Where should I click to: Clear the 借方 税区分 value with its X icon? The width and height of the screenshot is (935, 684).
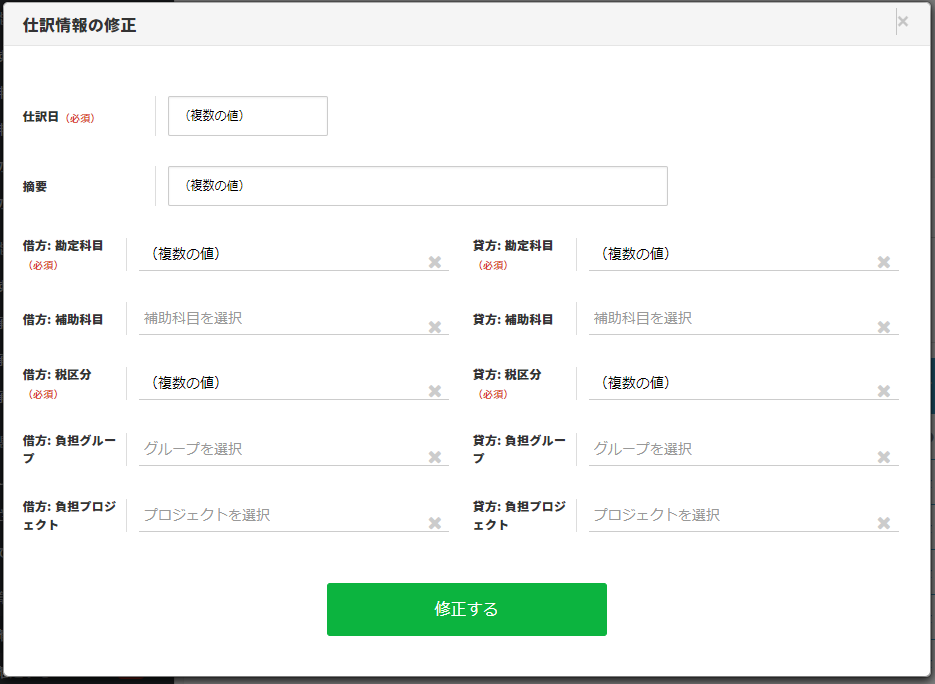(435, 391)
